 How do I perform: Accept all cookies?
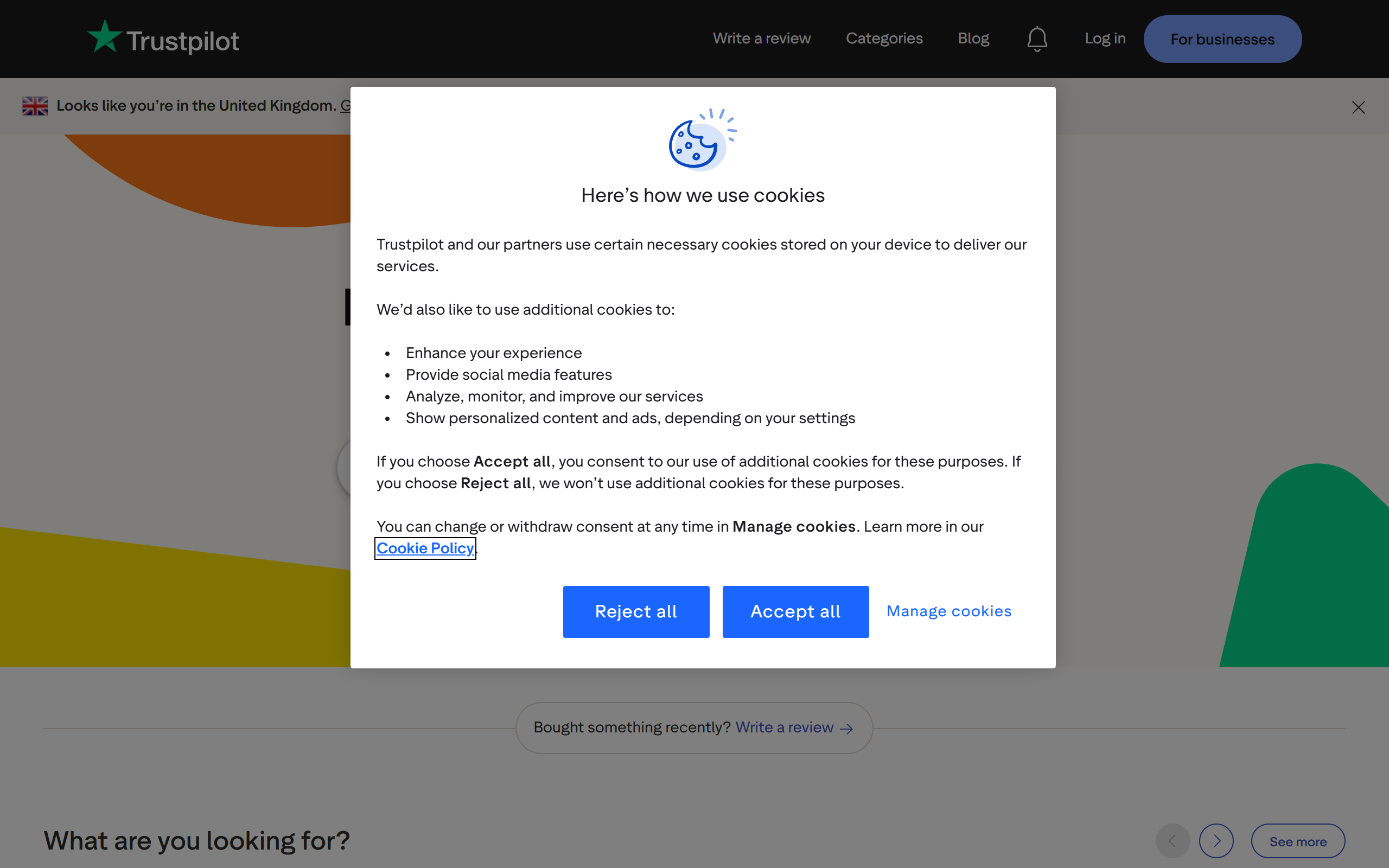(x=795, y=611)
